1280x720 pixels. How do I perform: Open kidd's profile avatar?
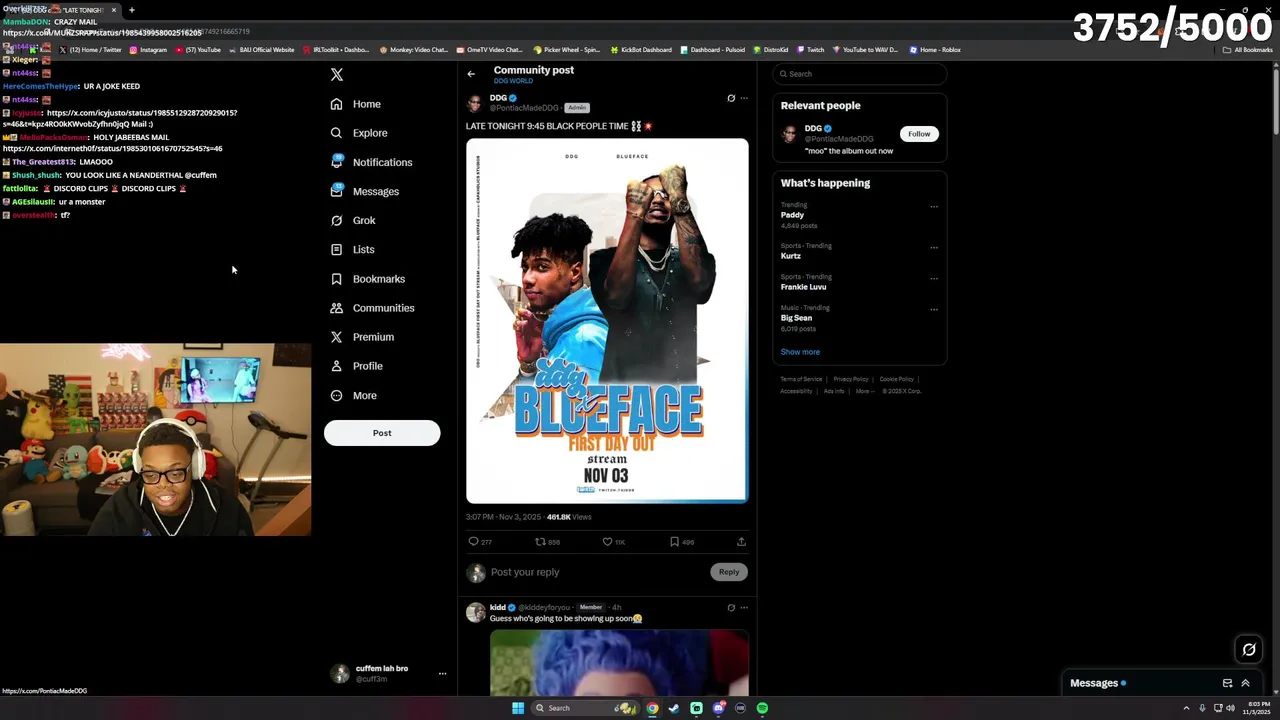point(475,612)
